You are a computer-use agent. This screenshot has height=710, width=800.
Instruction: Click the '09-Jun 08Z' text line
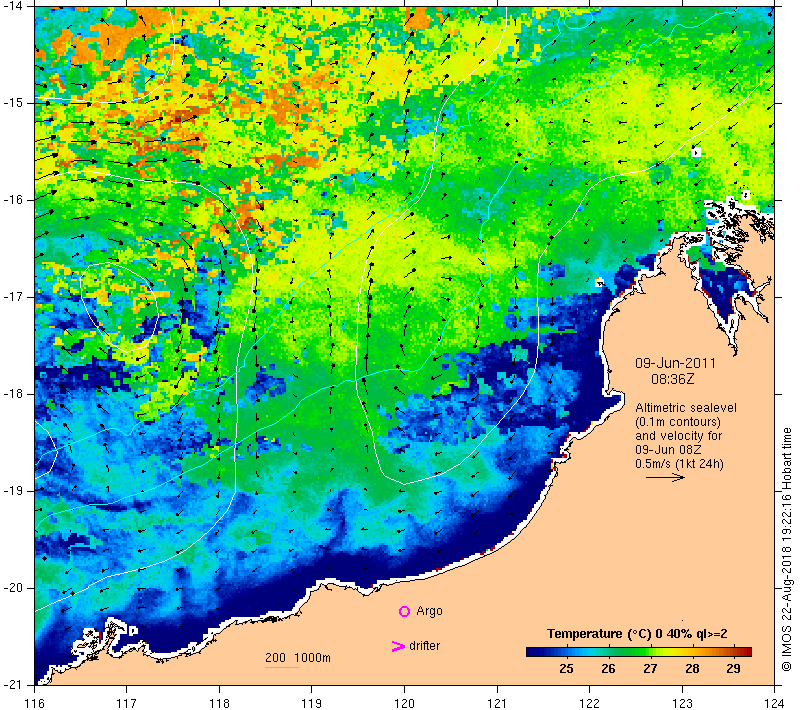tap(668, 450)
